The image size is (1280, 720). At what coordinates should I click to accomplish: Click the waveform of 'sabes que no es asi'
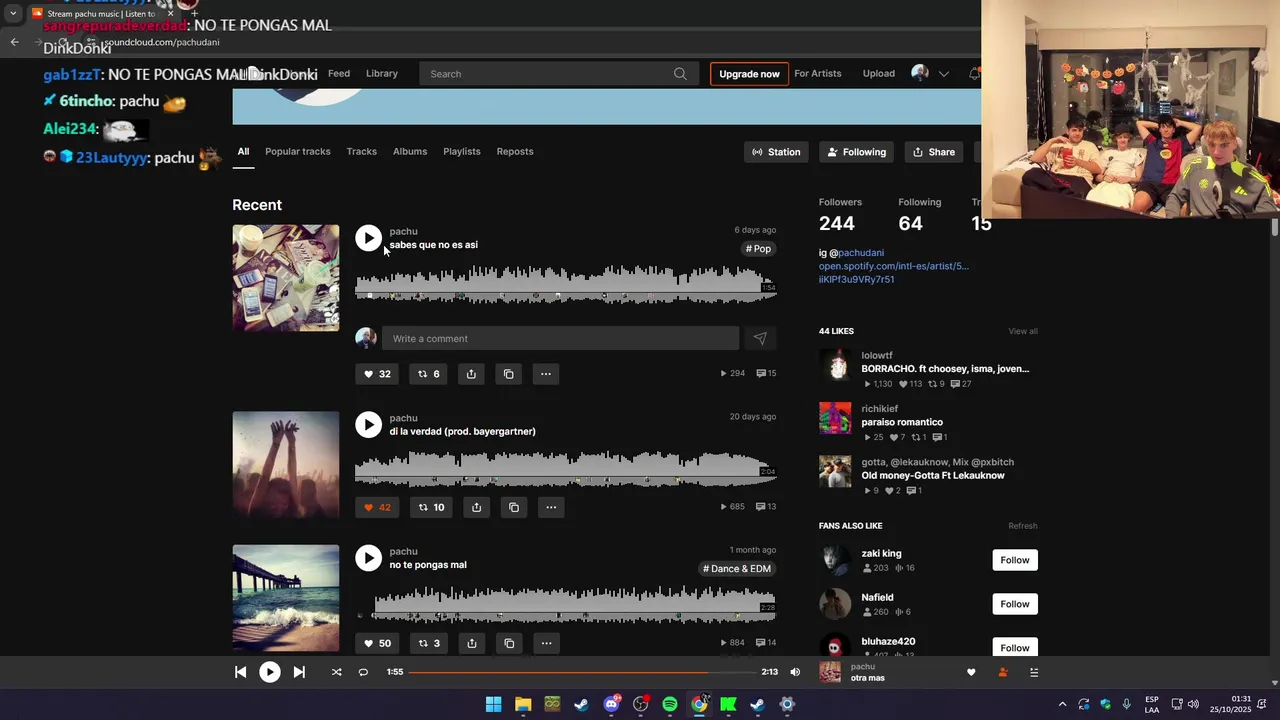[565, 283]
